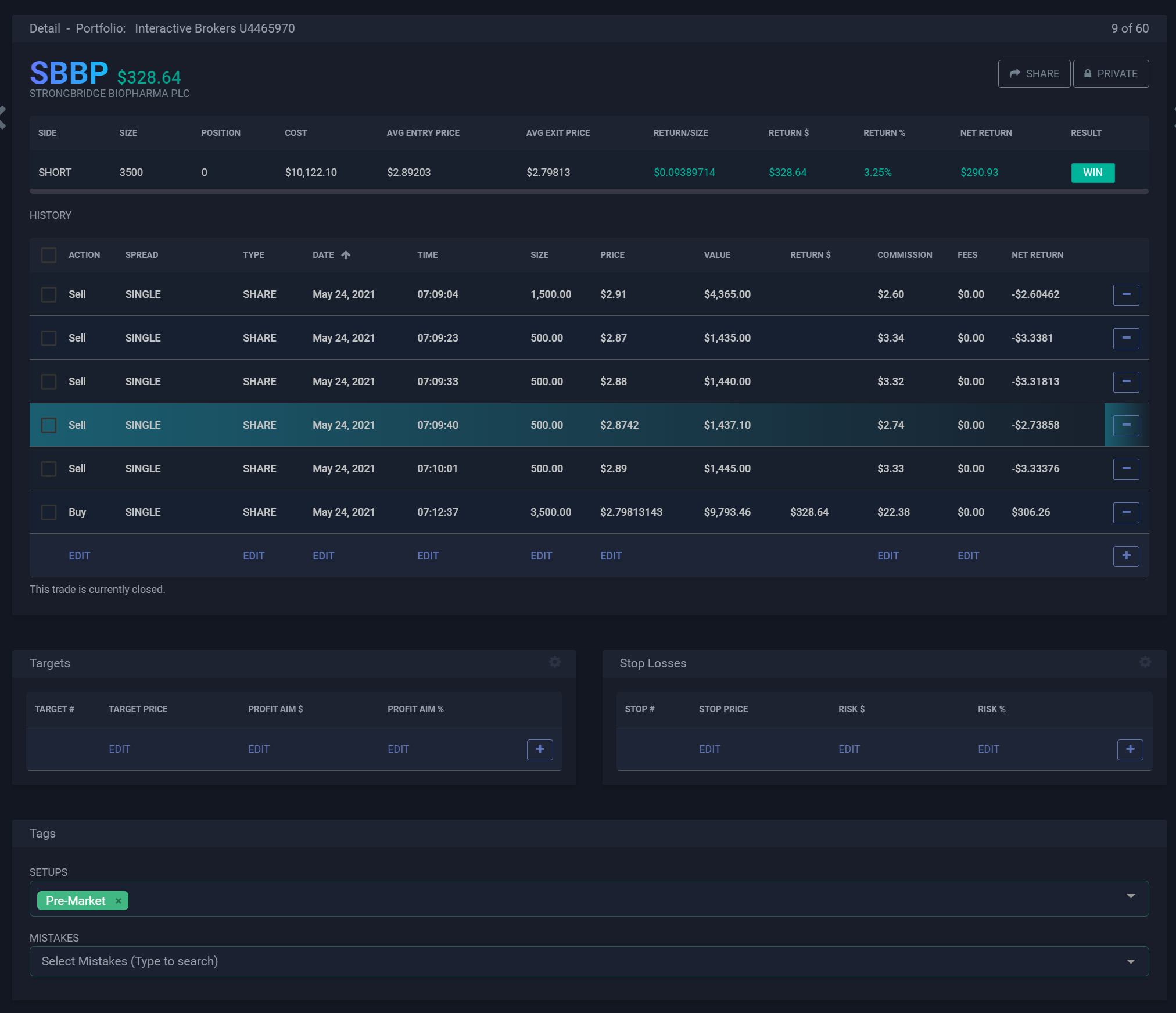Remove the Buy 3,500 history row

point(1125,512)
